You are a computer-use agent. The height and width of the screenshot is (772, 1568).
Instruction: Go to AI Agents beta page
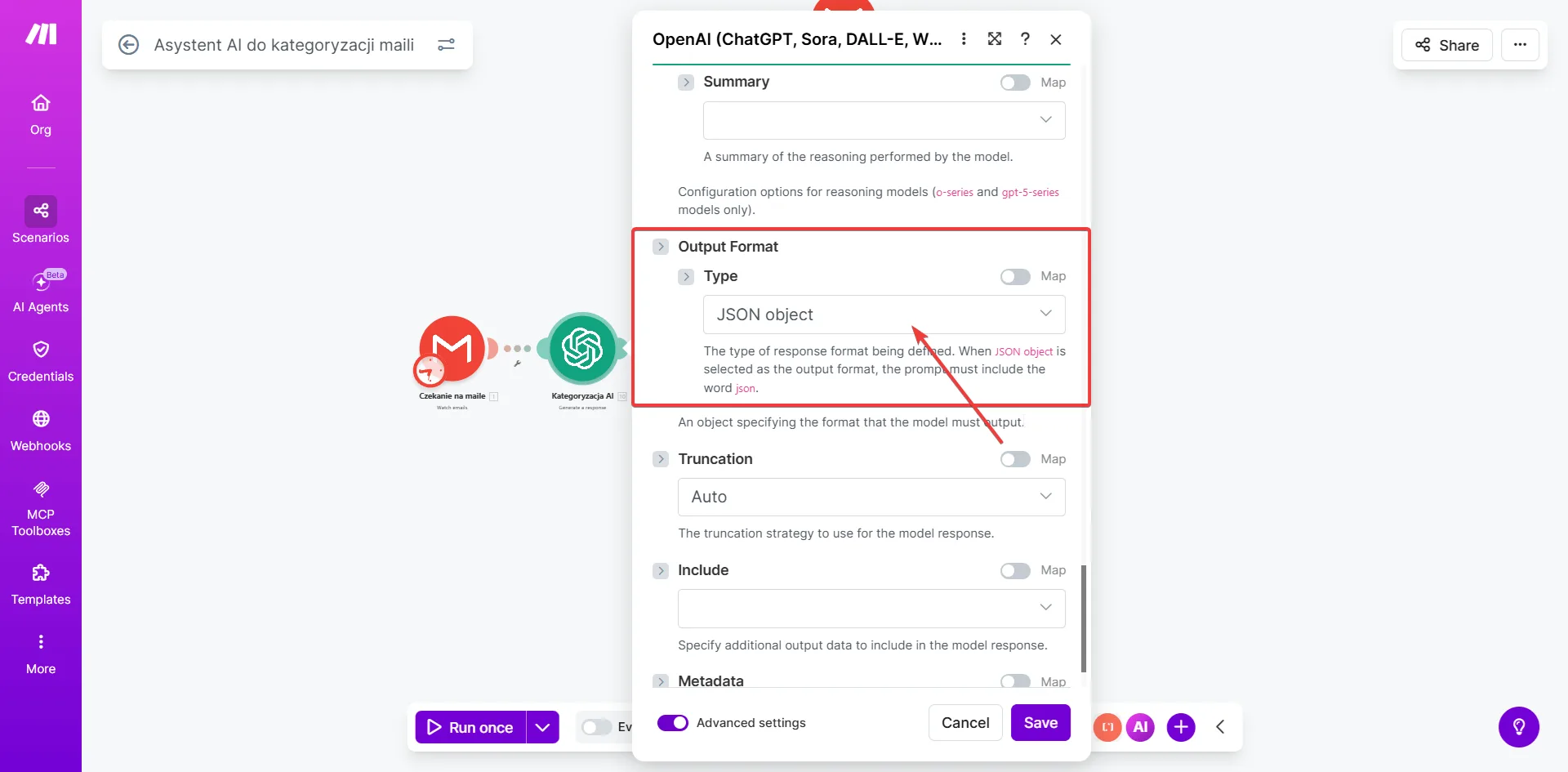tap(41, 292)
